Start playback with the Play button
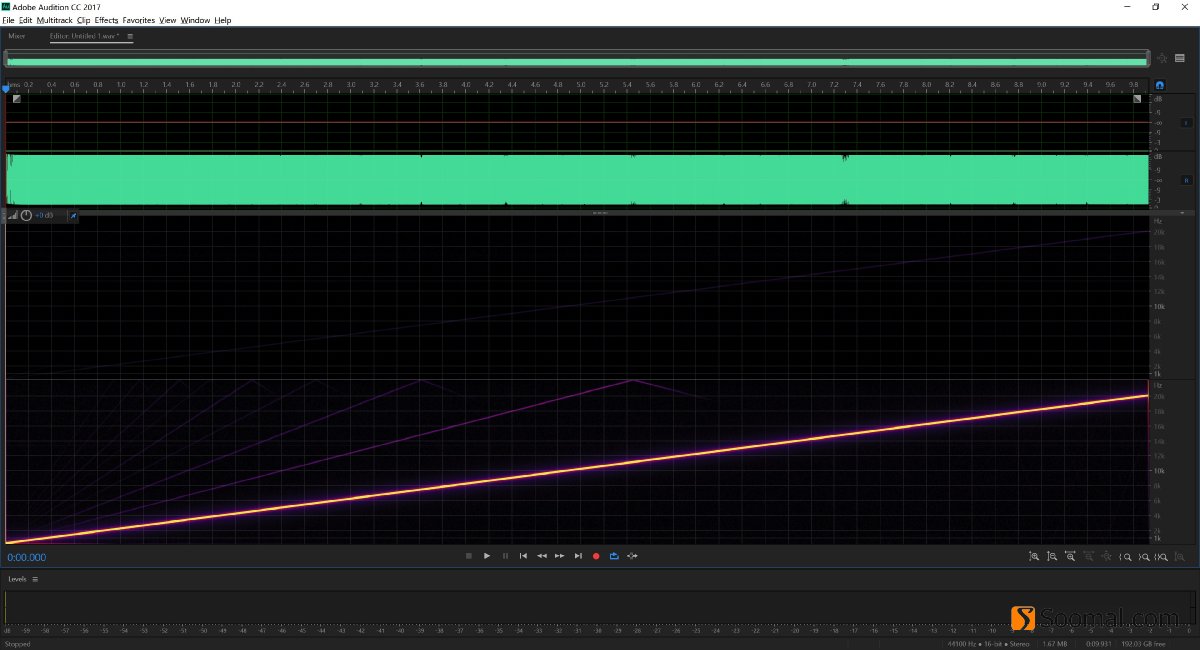 (487, 556)
